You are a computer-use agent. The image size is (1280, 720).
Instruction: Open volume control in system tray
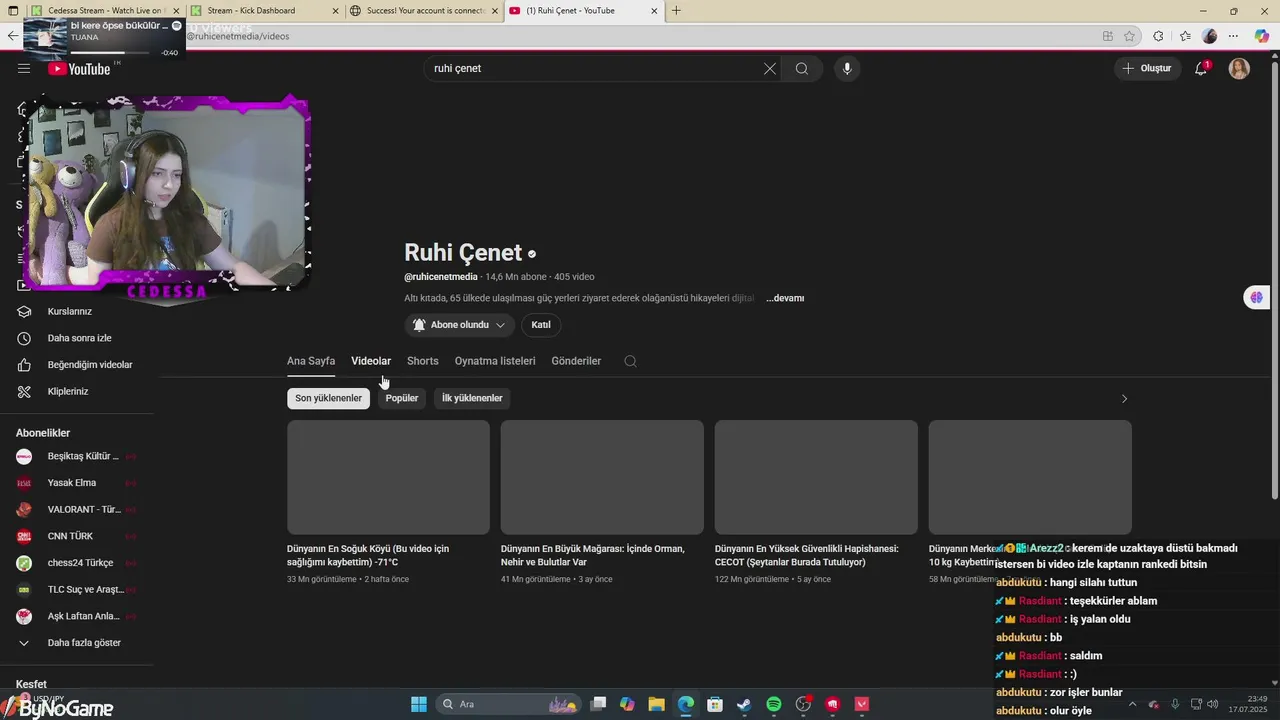click(x=1212, y=704)
